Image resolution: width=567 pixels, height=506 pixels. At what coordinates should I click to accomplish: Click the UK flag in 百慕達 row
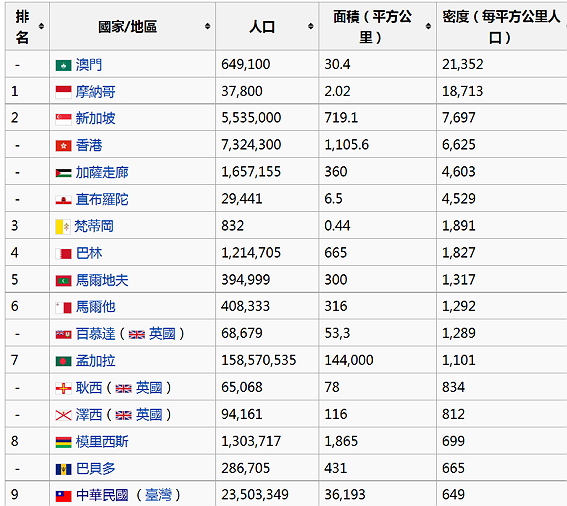click(137, 335)
